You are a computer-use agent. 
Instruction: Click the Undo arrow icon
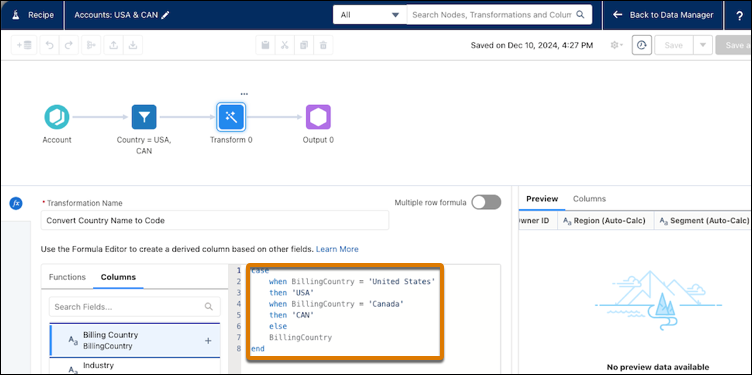pyautogui.click(x=49, y=45)
